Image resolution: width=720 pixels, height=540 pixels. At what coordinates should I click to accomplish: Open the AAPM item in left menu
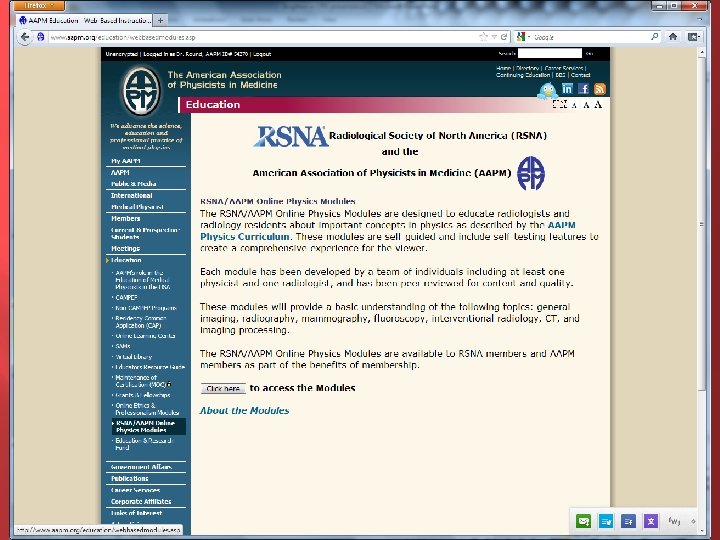(120, 173)
